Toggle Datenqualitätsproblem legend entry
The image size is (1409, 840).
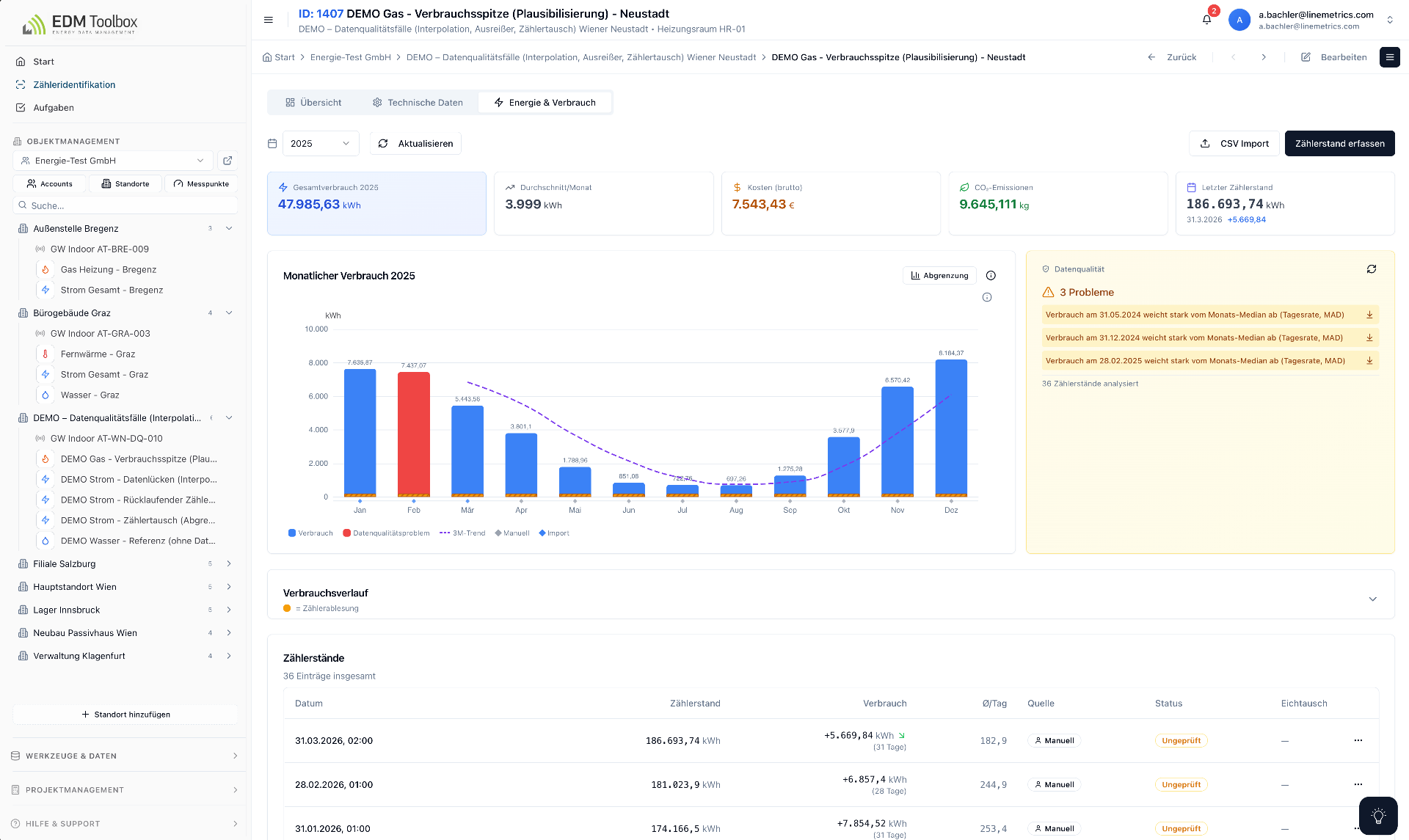click(386, 533)
